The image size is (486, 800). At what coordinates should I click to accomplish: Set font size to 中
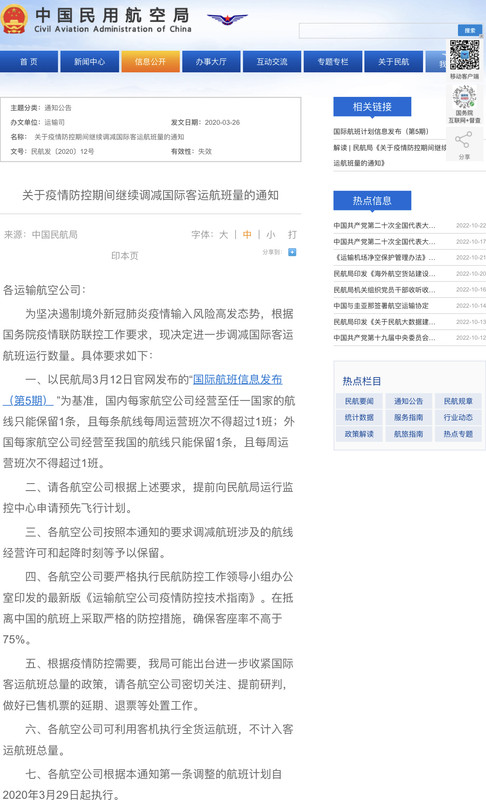[247, 235]
